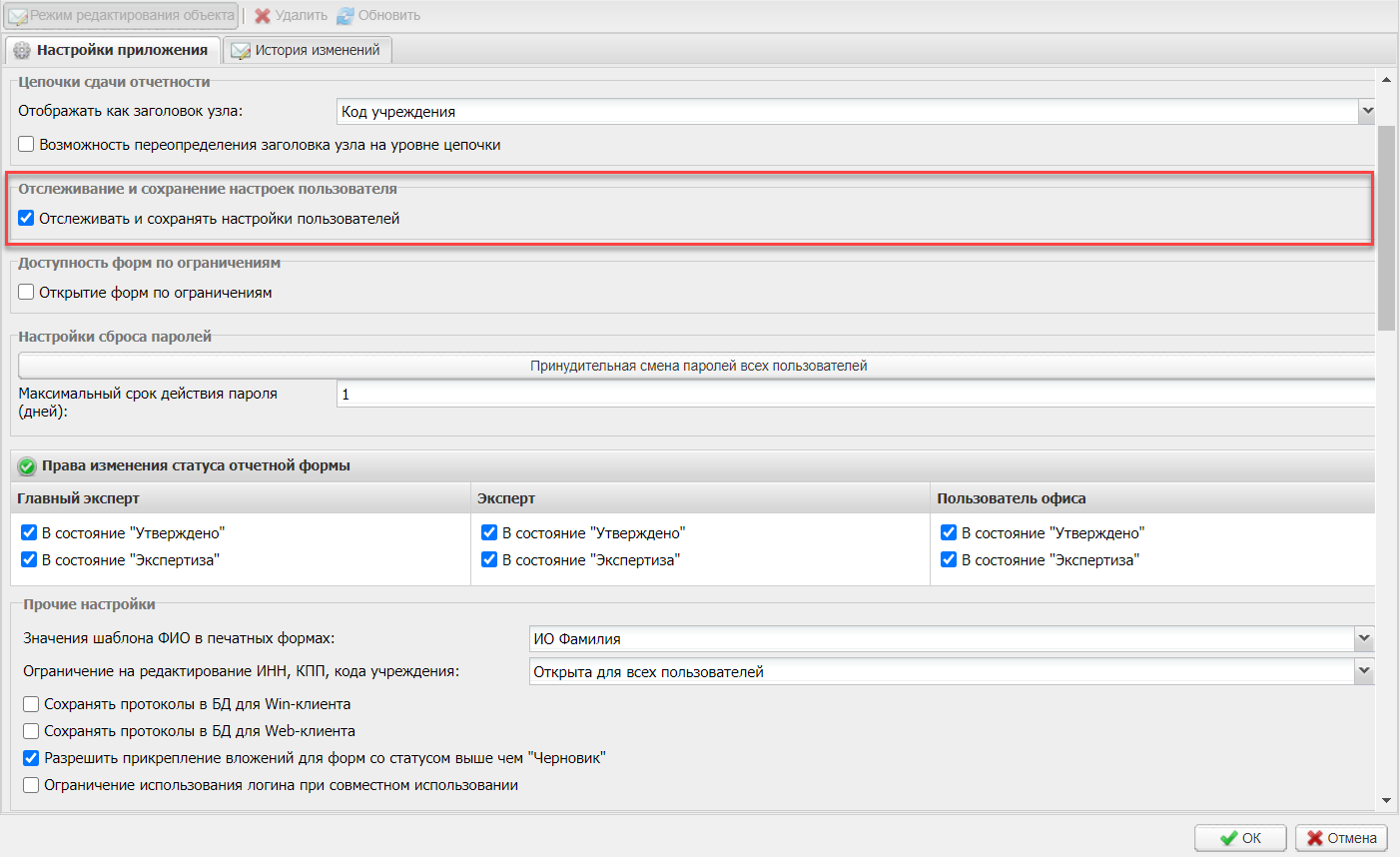Click the gear icon on Настройки приложения tab
The image size is (1400, 857).
(22, 51)
